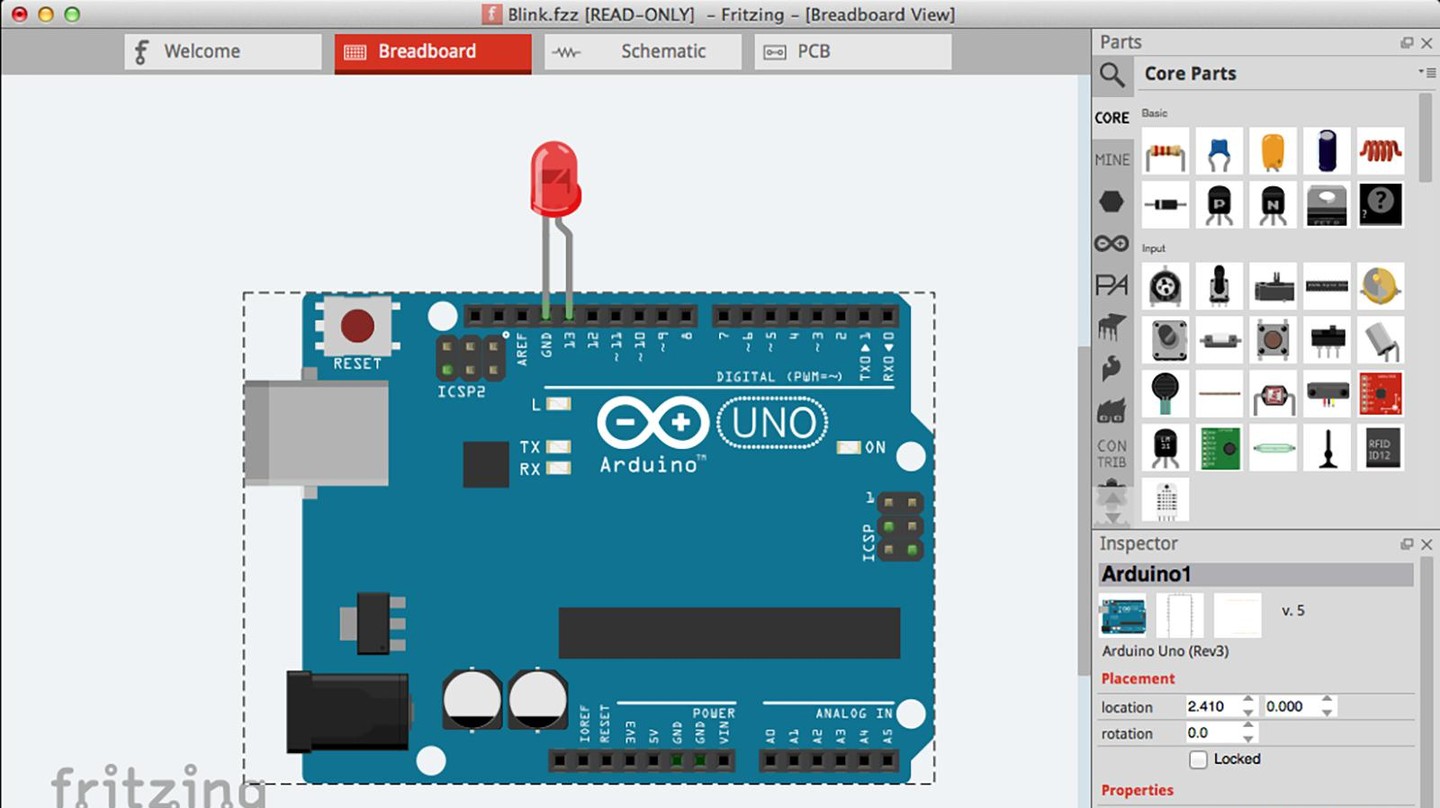The height and width of the screenshot is (808, 1440).
Task: Increase the location X value stepper
Action: click(1248, 701)
